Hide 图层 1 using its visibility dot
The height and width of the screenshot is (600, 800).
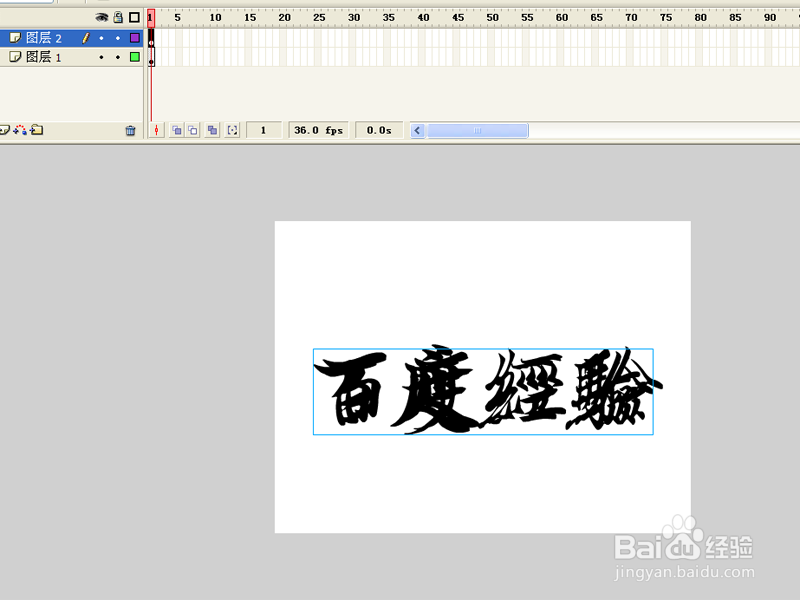[x=102, y=57]
